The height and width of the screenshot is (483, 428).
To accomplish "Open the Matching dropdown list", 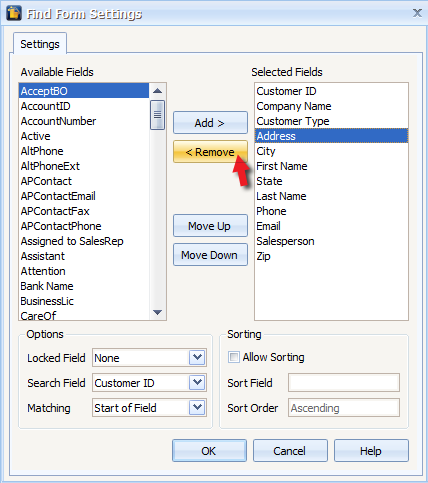I will pyautogui.click(x=197, y=407).
